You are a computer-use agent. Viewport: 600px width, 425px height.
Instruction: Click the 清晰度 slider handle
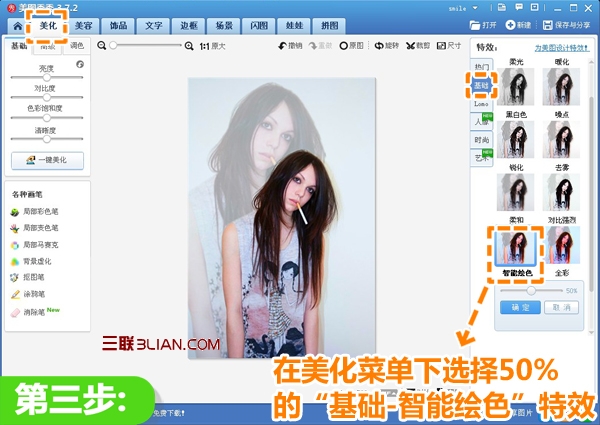(x=47, y=139)
